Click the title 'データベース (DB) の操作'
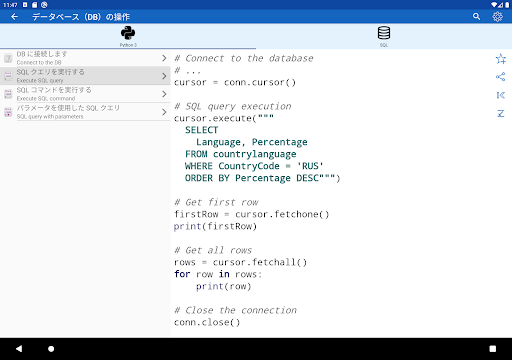 (81, 17)
